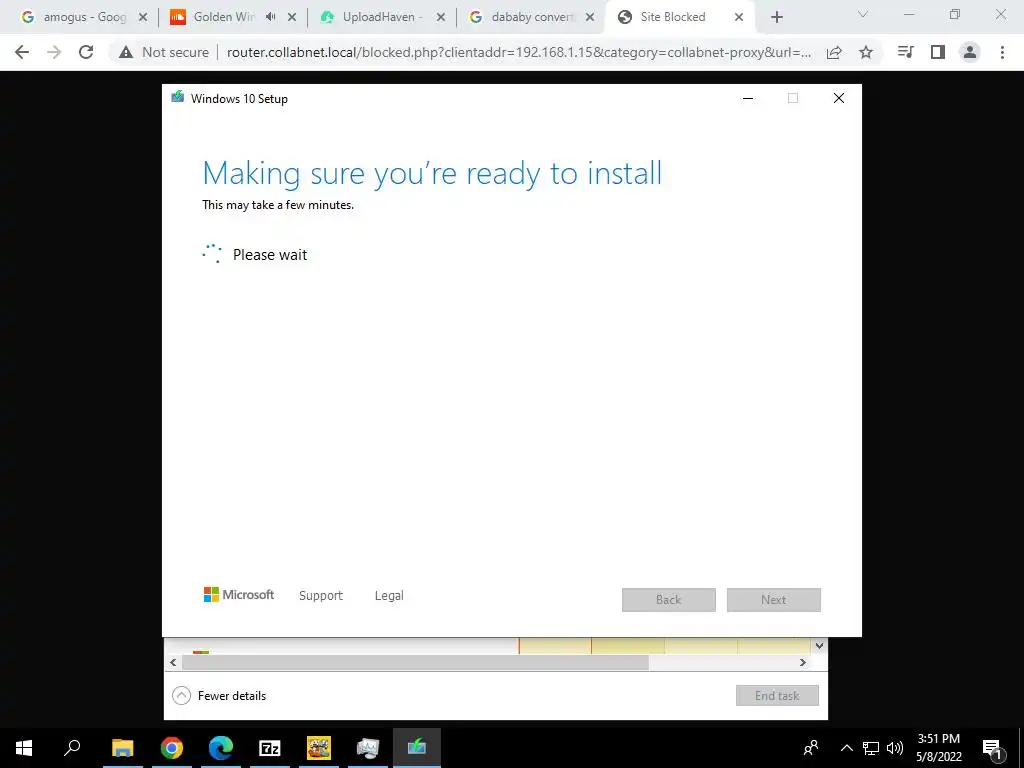Click the Support link in Setup
1024x768 pixels.
[321, 596]
